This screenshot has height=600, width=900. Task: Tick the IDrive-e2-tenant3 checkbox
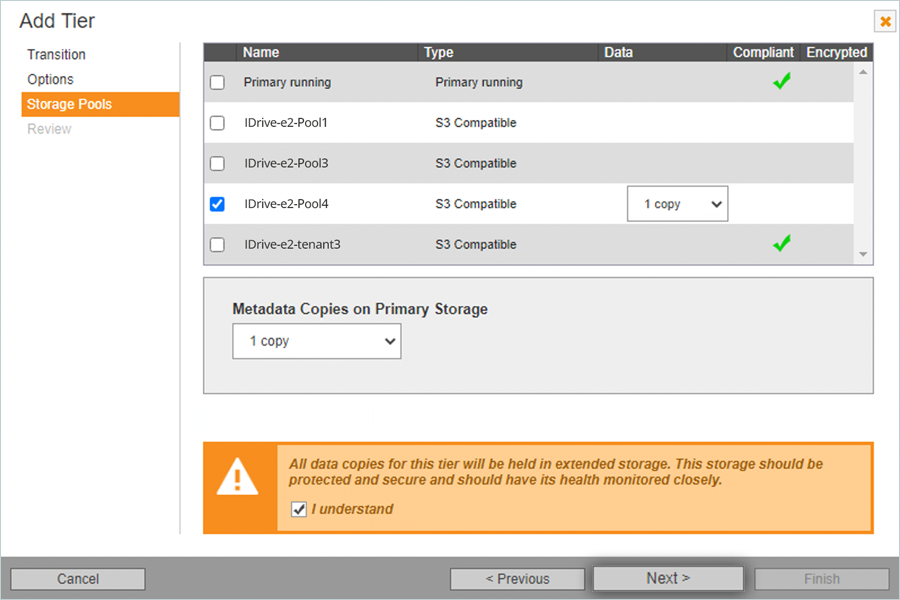[x=217, y=244]
